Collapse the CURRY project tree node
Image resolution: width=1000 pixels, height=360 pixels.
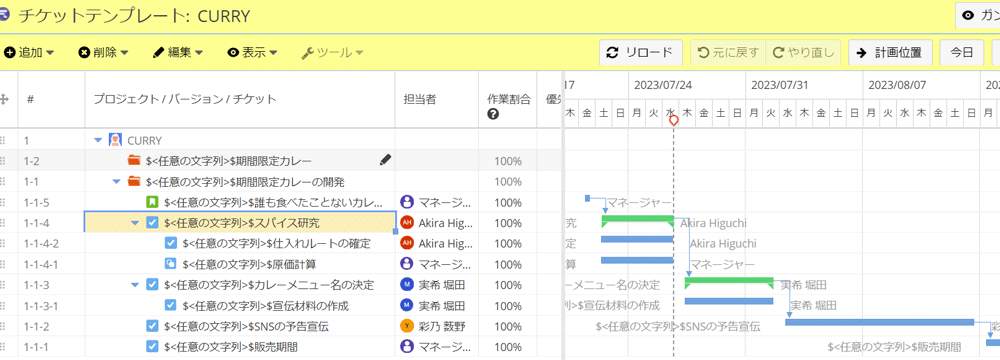[x=98, y=140]
